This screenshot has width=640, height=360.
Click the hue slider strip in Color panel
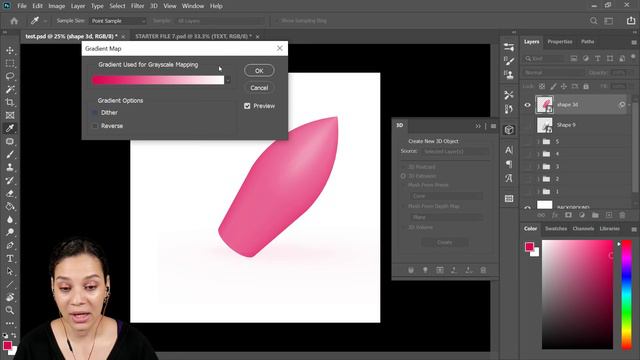point(627,294)
